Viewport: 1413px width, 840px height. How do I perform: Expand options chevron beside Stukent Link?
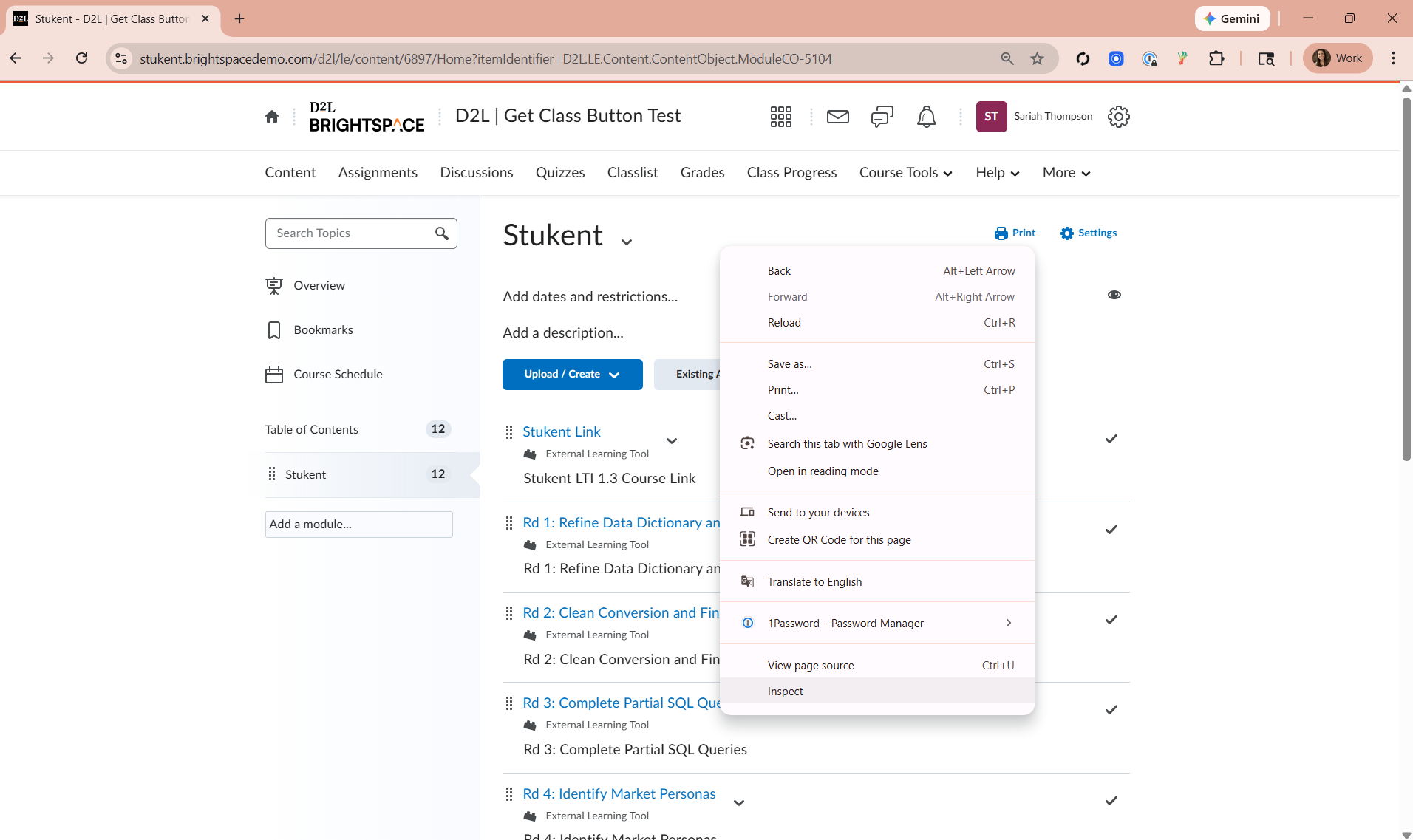[671, 441]
